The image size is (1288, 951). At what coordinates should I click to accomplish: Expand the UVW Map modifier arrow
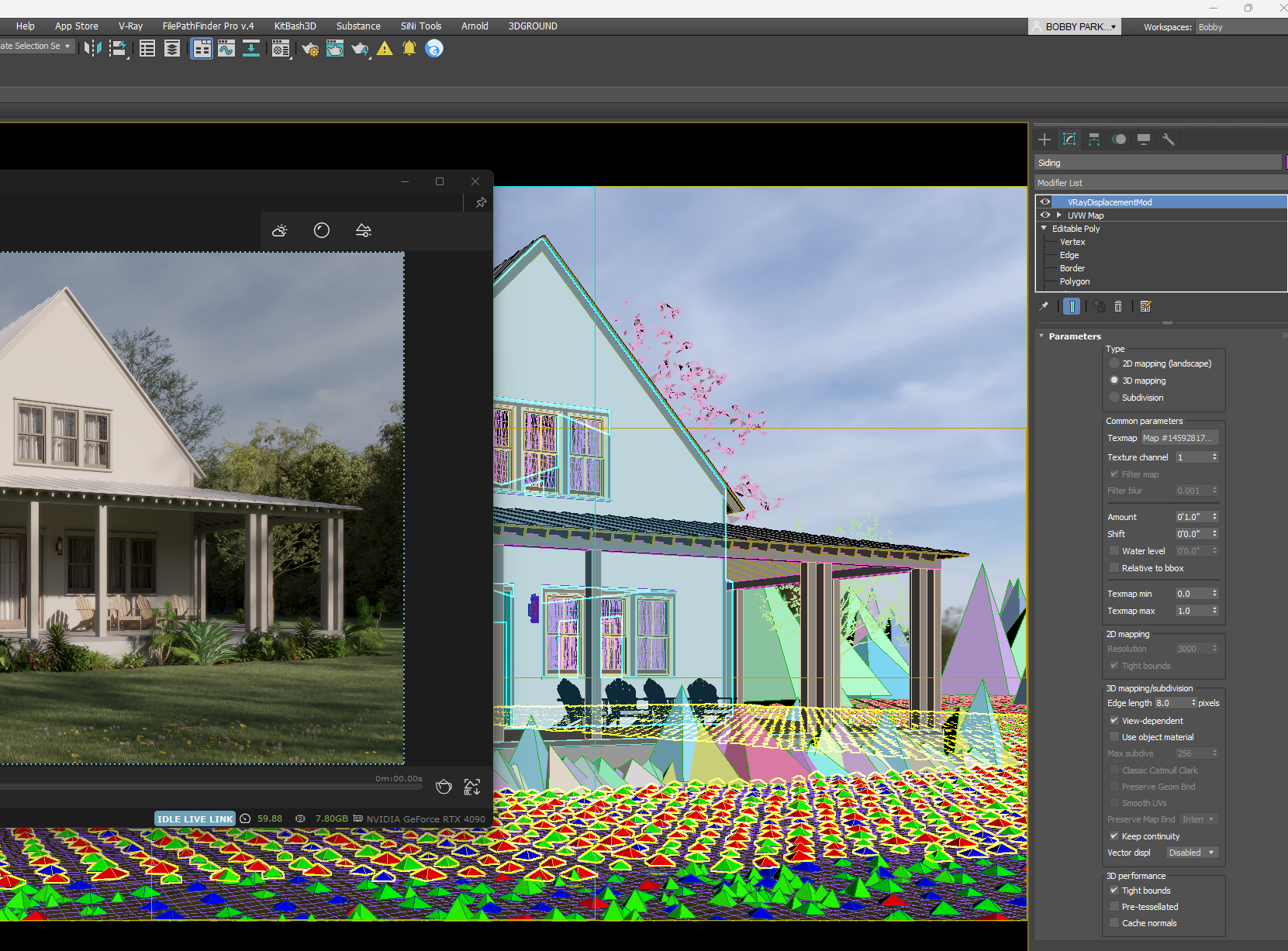click(x=1058, y=215)
